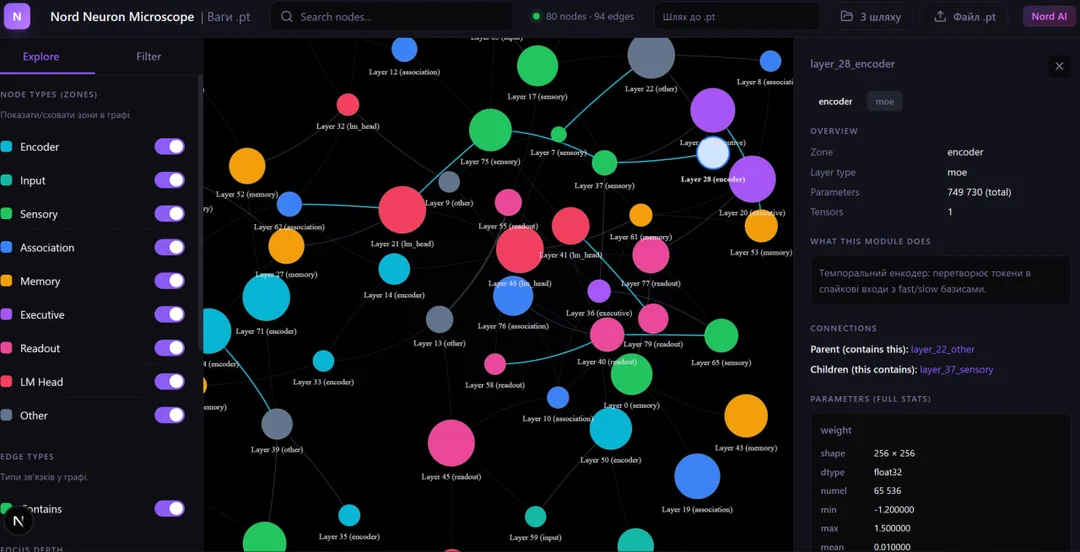The image size is (1080, 552).
Task: Select the Layer 33 (encoder) node
Action: [x=323, y=360]
